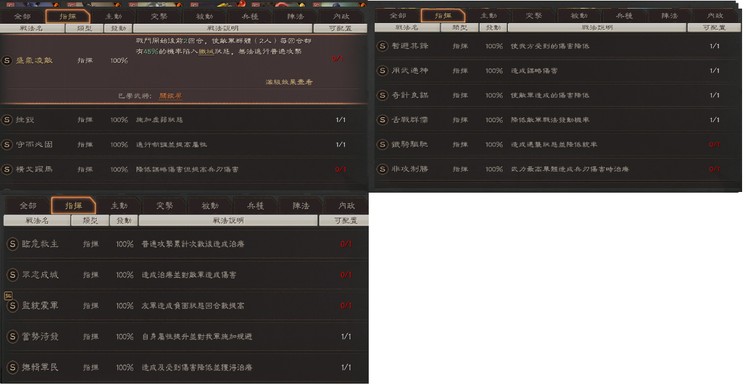
Task: Select 指揮 tab in top-right panel
Action: [443, 16]
